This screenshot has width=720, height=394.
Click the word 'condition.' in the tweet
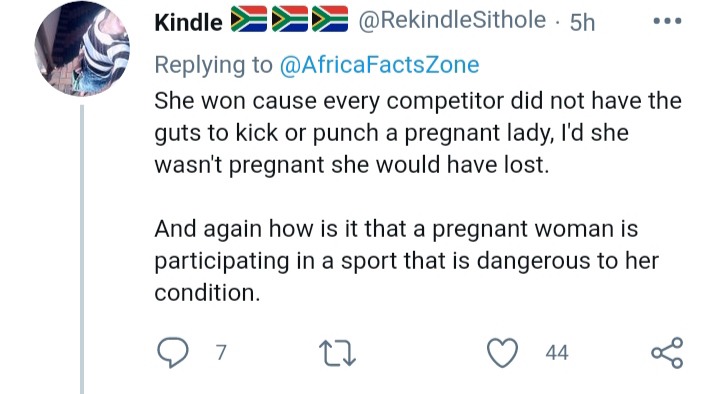pos(207,293)
